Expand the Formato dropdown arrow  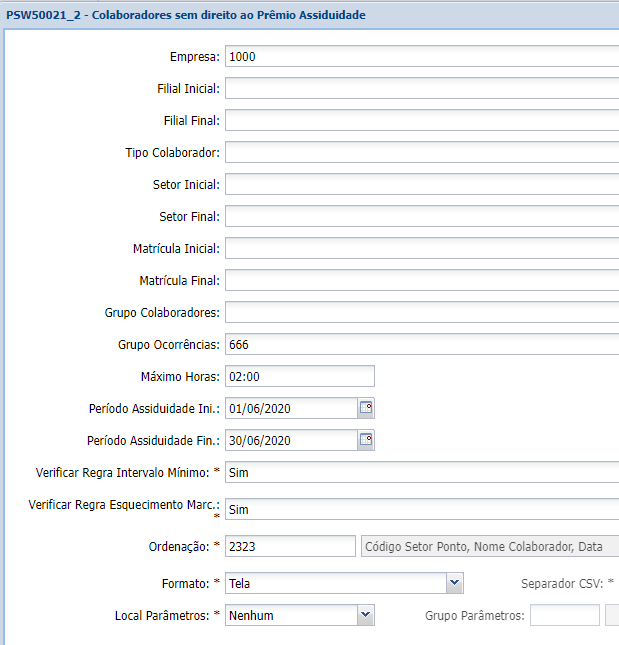[x=454, y=583]
